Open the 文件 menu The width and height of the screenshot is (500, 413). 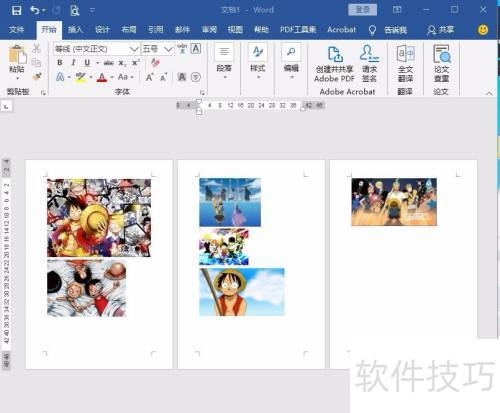(x=16, y=30)
